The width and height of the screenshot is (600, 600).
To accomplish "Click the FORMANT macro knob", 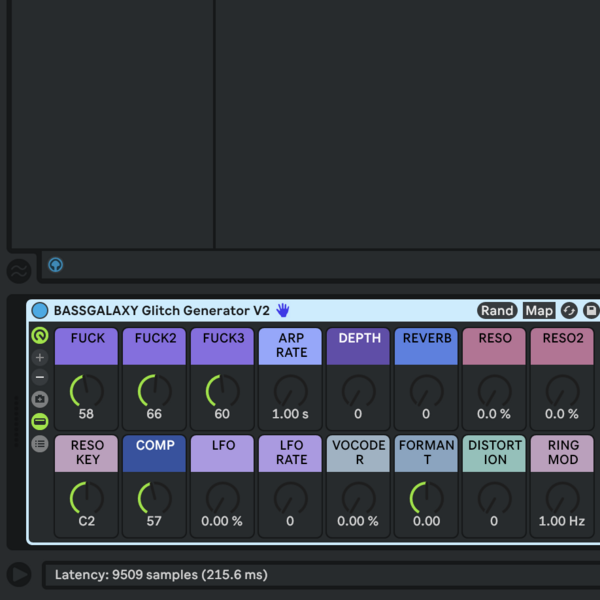I will pyautogui.click(x=426, y=498).
